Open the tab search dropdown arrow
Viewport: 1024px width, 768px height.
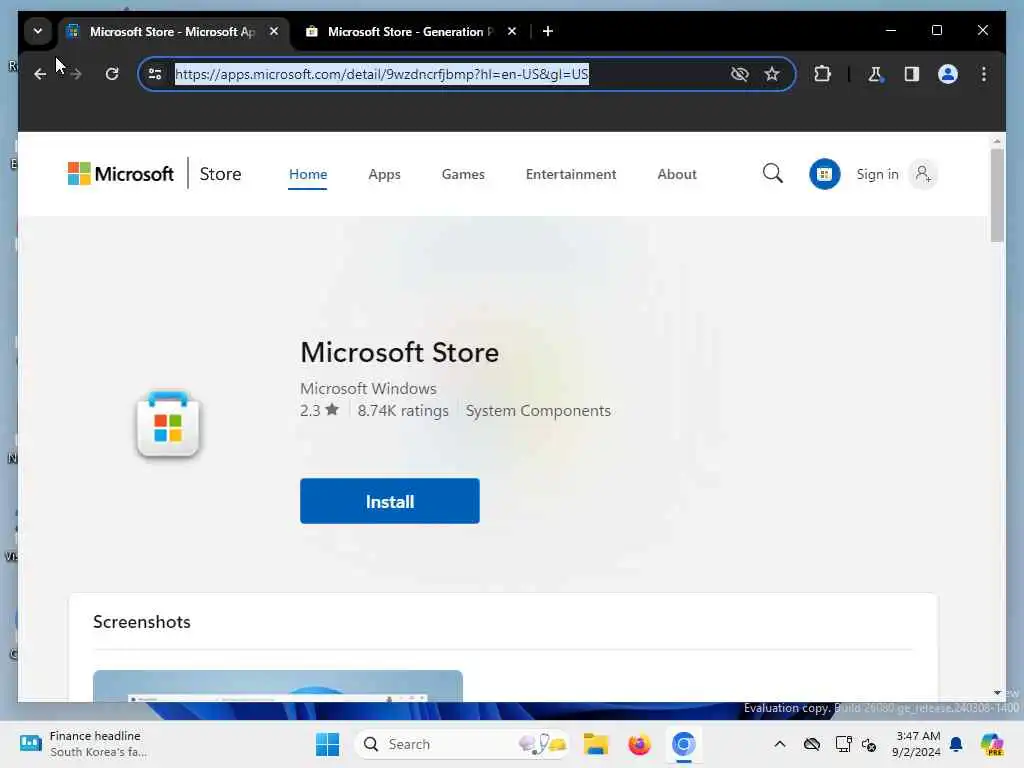(38, 31)
